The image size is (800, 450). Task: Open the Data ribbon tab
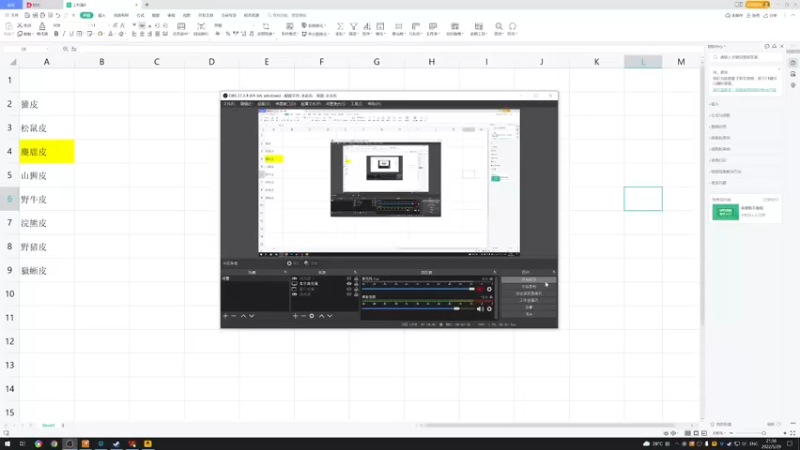[x=156, y=15]
